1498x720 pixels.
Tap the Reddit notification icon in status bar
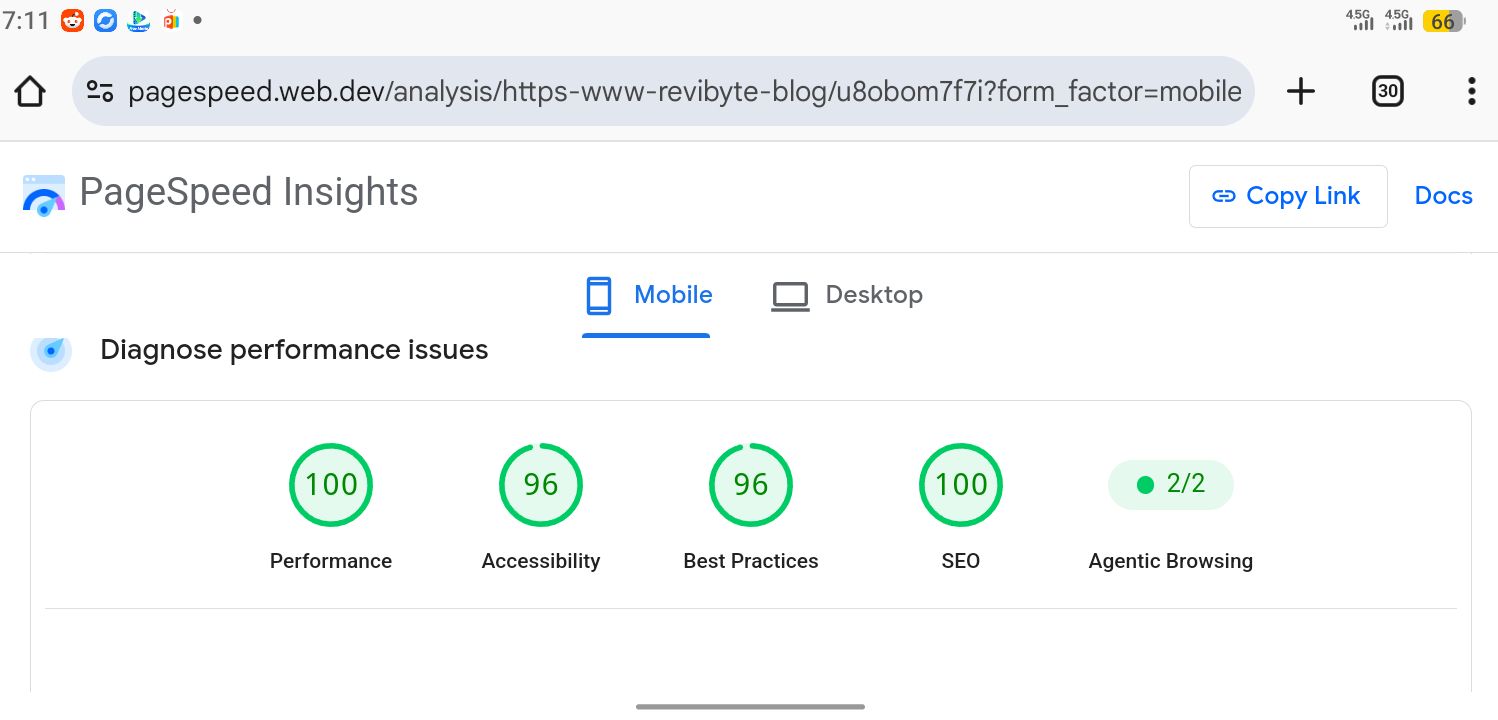tap(72, 20)
